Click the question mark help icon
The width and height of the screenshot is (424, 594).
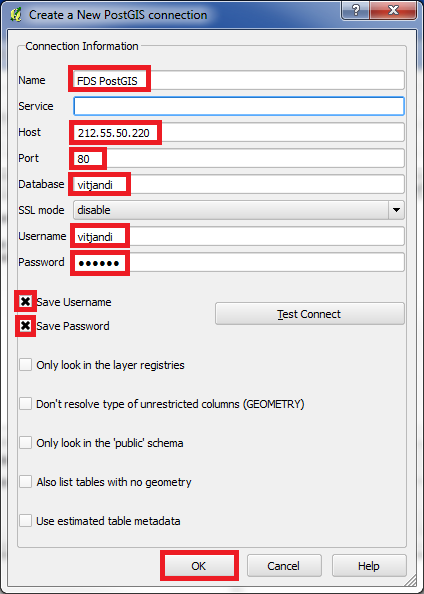(355, 10)
